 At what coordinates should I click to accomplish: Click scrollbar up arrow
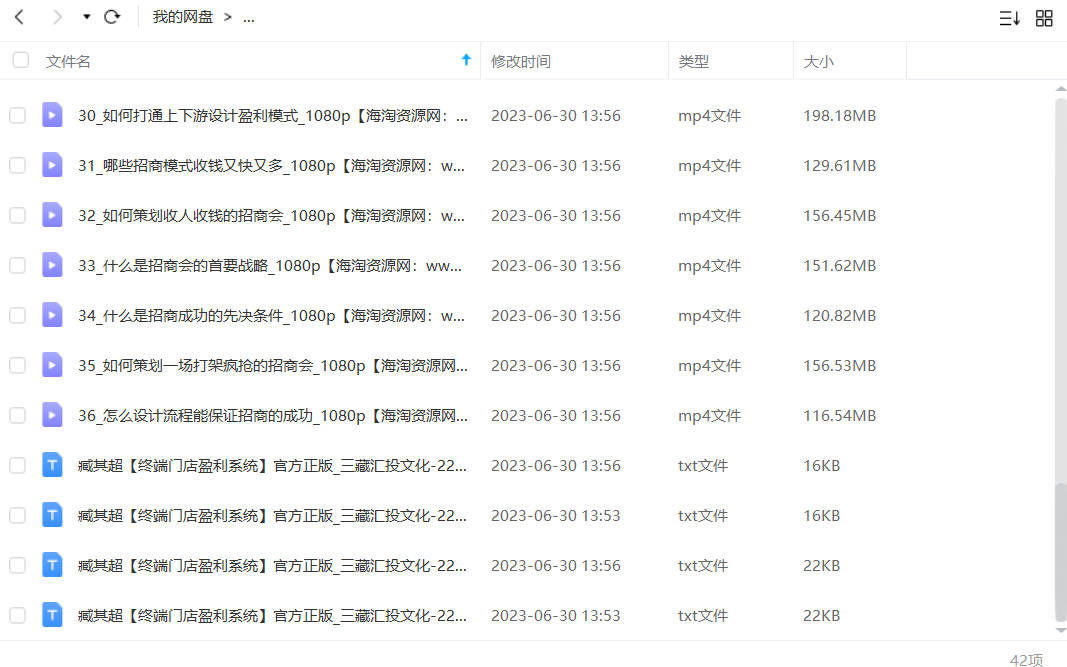(x=1060, y=89)
